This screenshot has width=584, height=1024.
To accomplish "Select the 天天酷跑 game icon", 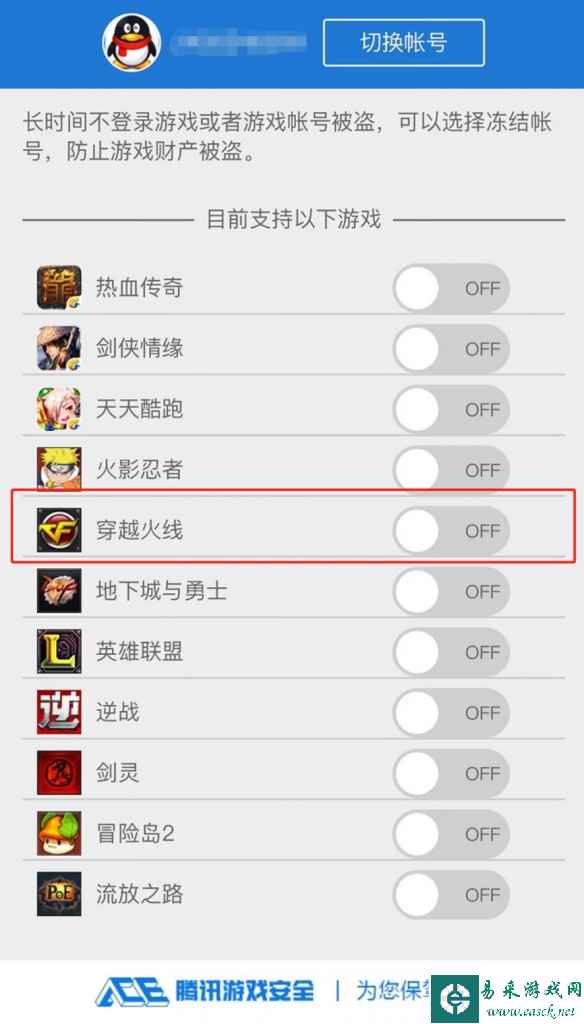I will click(x=59, y=409).
